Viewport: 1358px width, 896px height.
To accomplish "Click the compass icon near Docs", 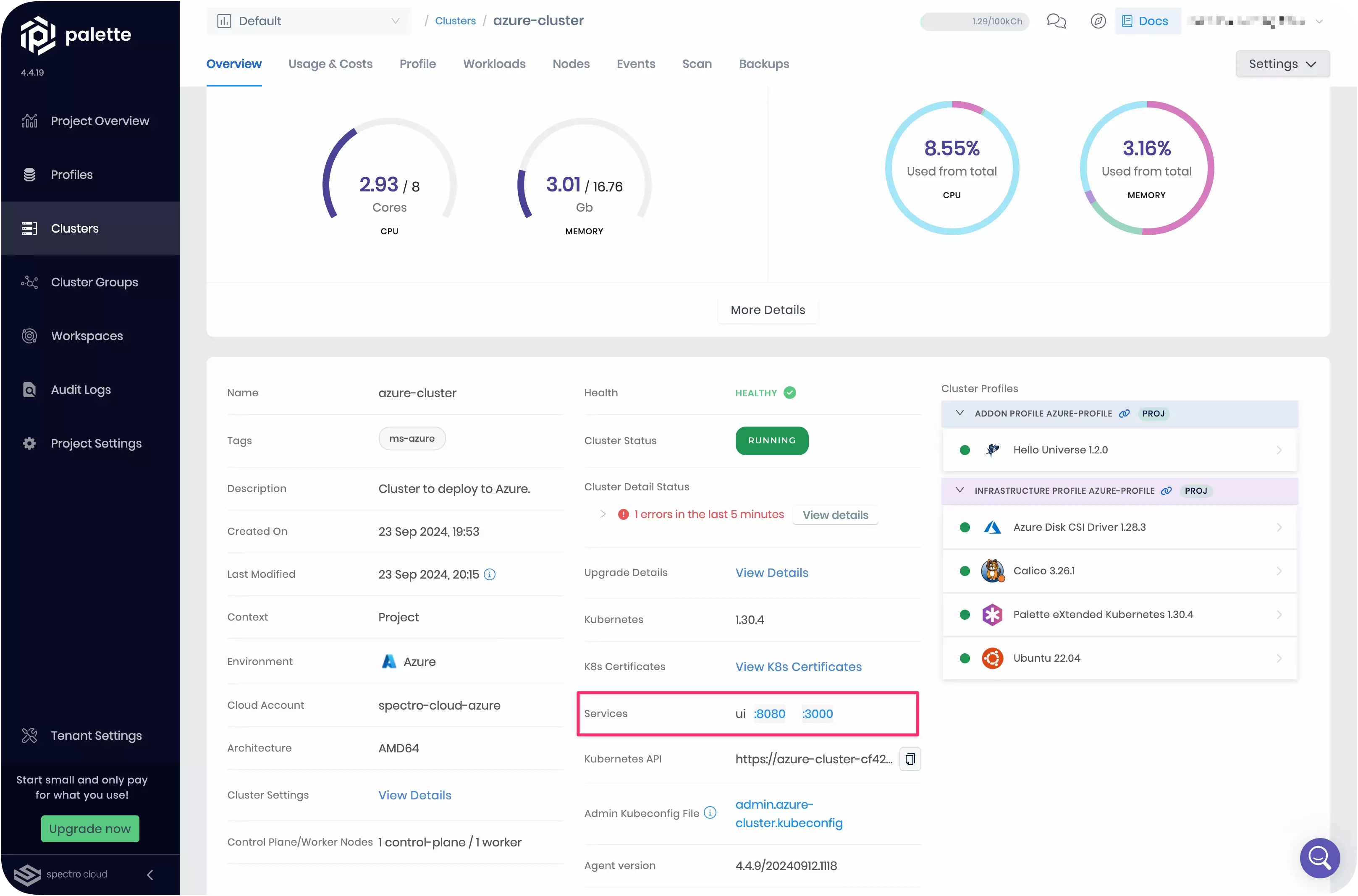I will 1098,21.
